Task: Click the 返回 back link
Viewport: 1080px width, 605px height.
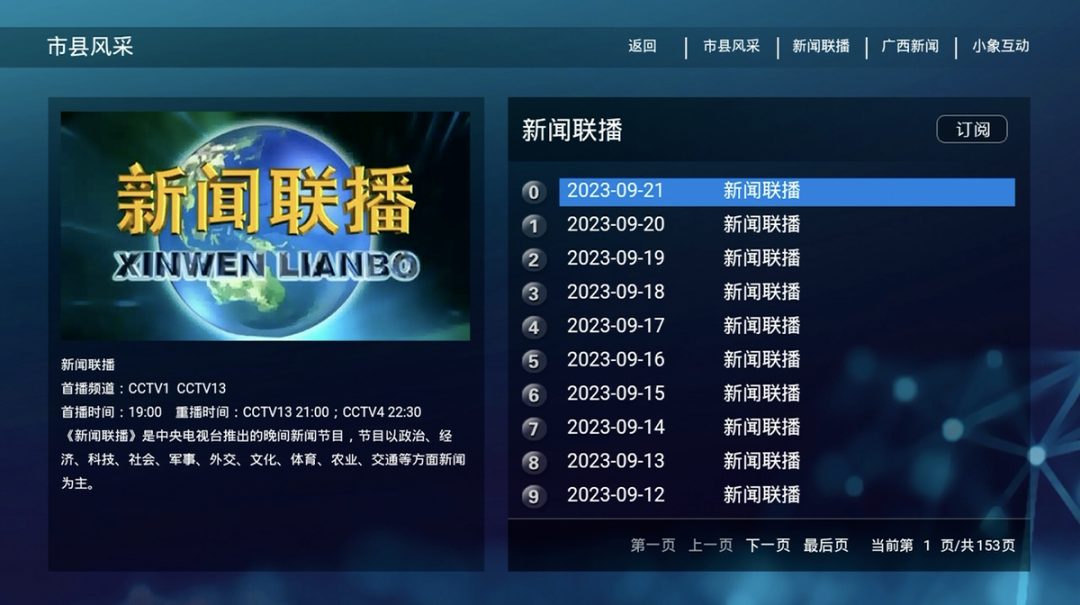Action: coord(642,46)
